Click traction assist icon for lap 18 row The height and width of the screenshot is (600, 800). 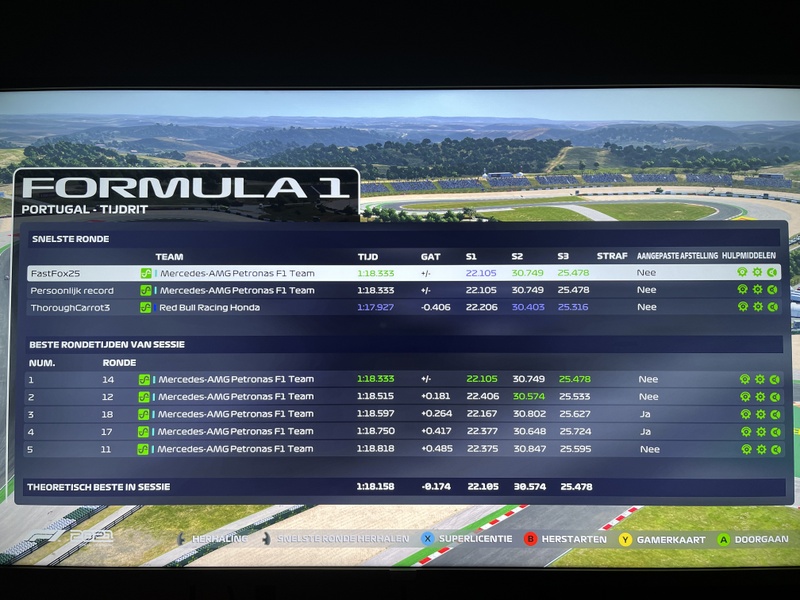click(746, 414)
